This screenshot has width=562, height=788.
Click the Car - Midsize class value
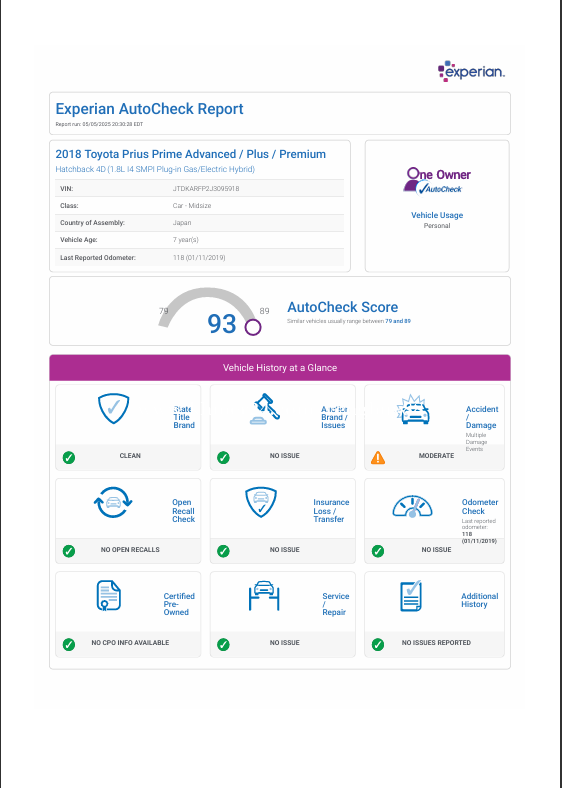192,206
